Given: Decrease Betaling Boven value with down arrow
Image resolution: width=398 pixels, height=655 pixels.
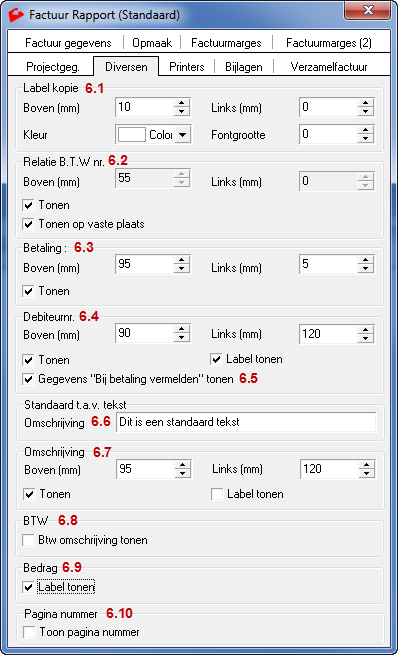Looking at the screenshot, I should 181,269.
